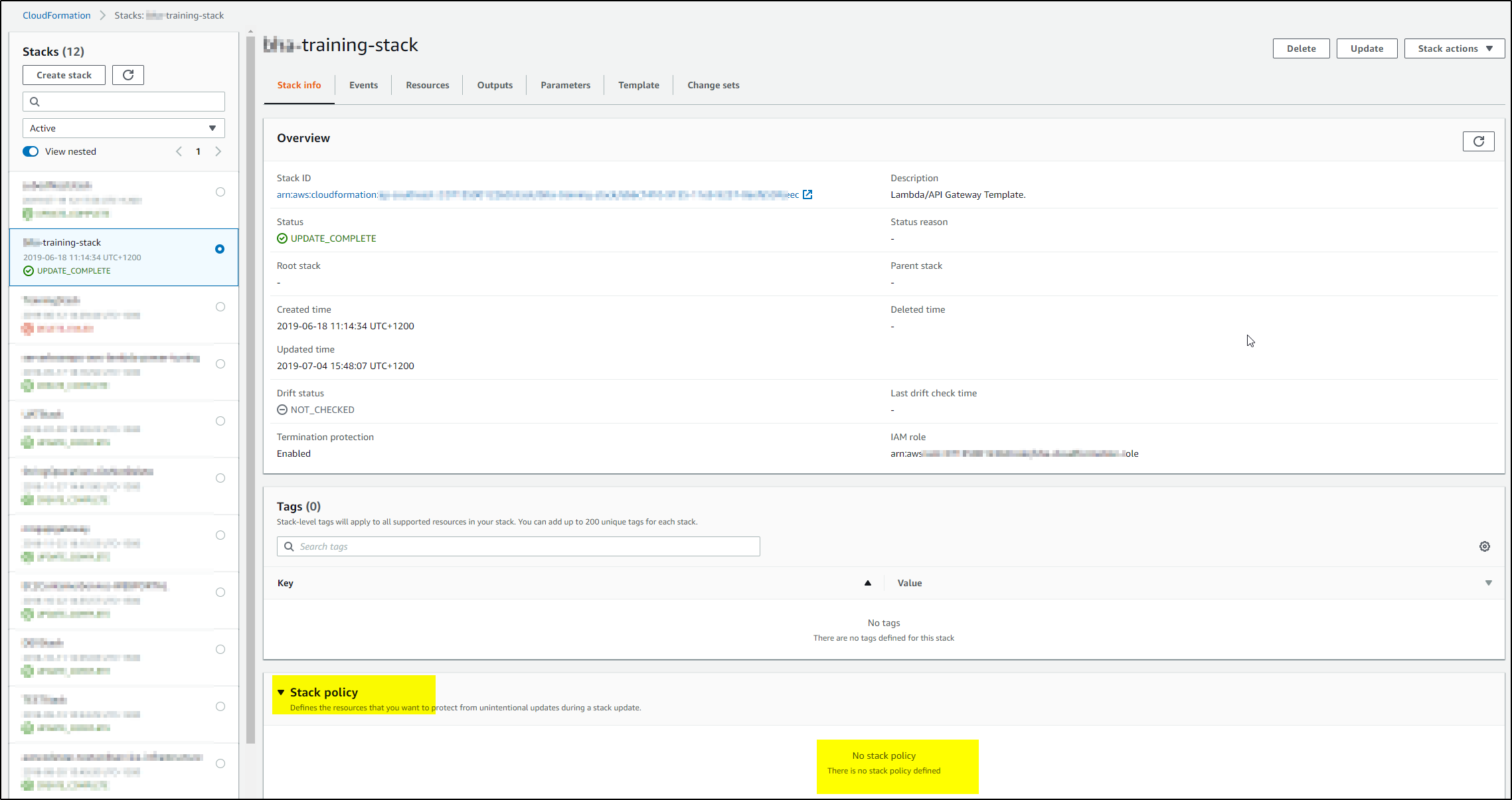The height and width of the screenshot is (800, 1512).
Task: Switch to the Events tab
Action: coord(363,85)
